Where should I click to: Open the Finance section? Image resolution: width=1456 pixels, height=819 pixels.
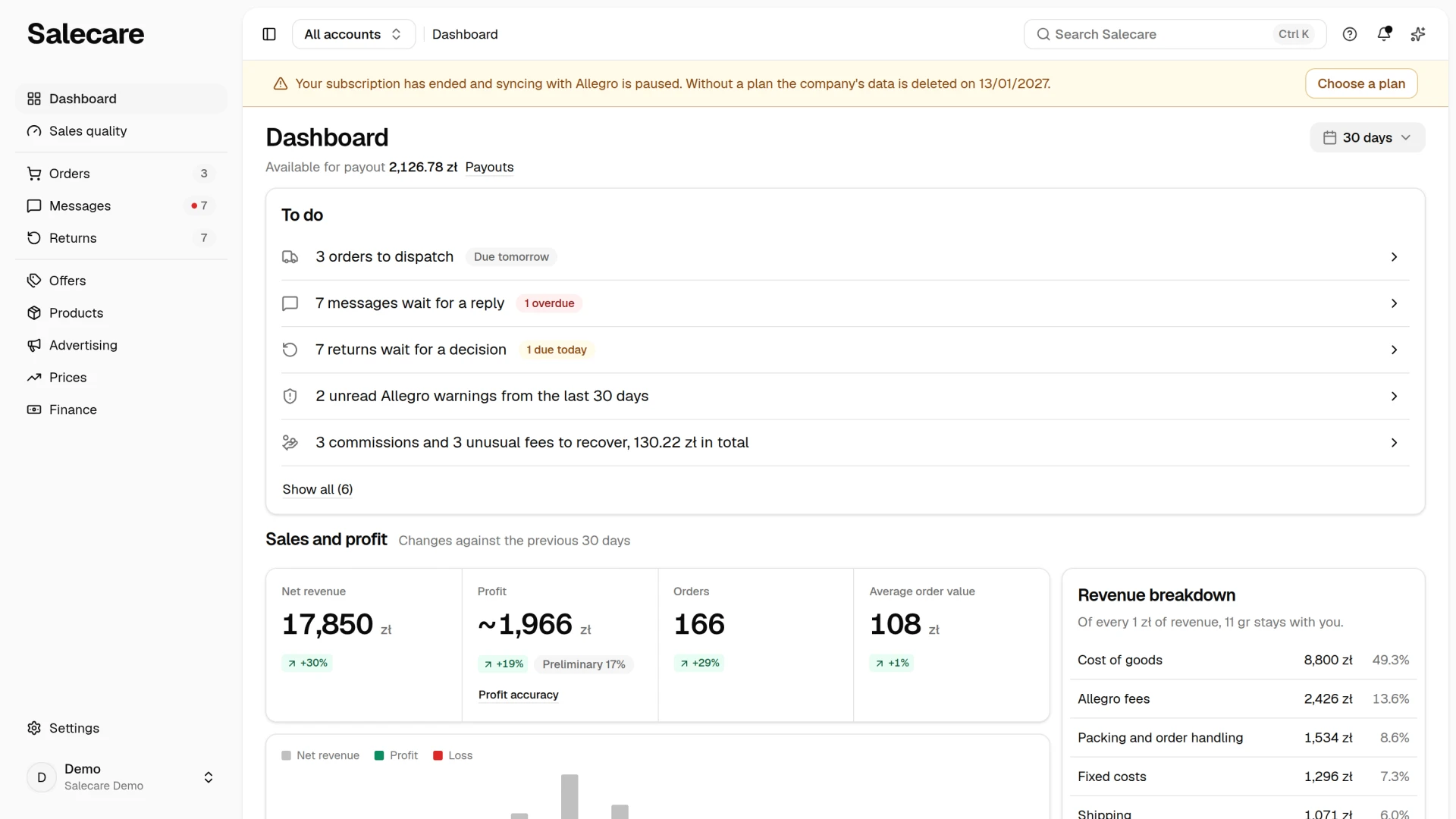(x=121, y=409)
